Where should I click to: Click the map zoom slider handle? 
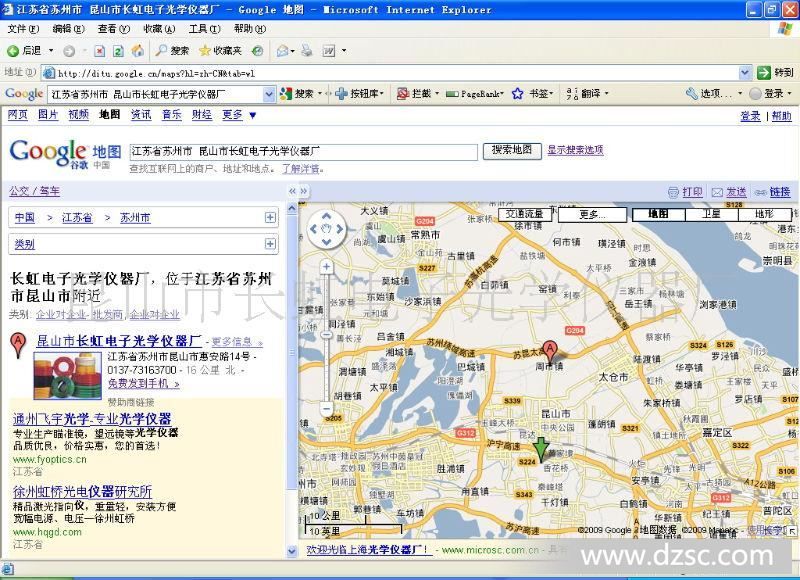pos(327,335)
